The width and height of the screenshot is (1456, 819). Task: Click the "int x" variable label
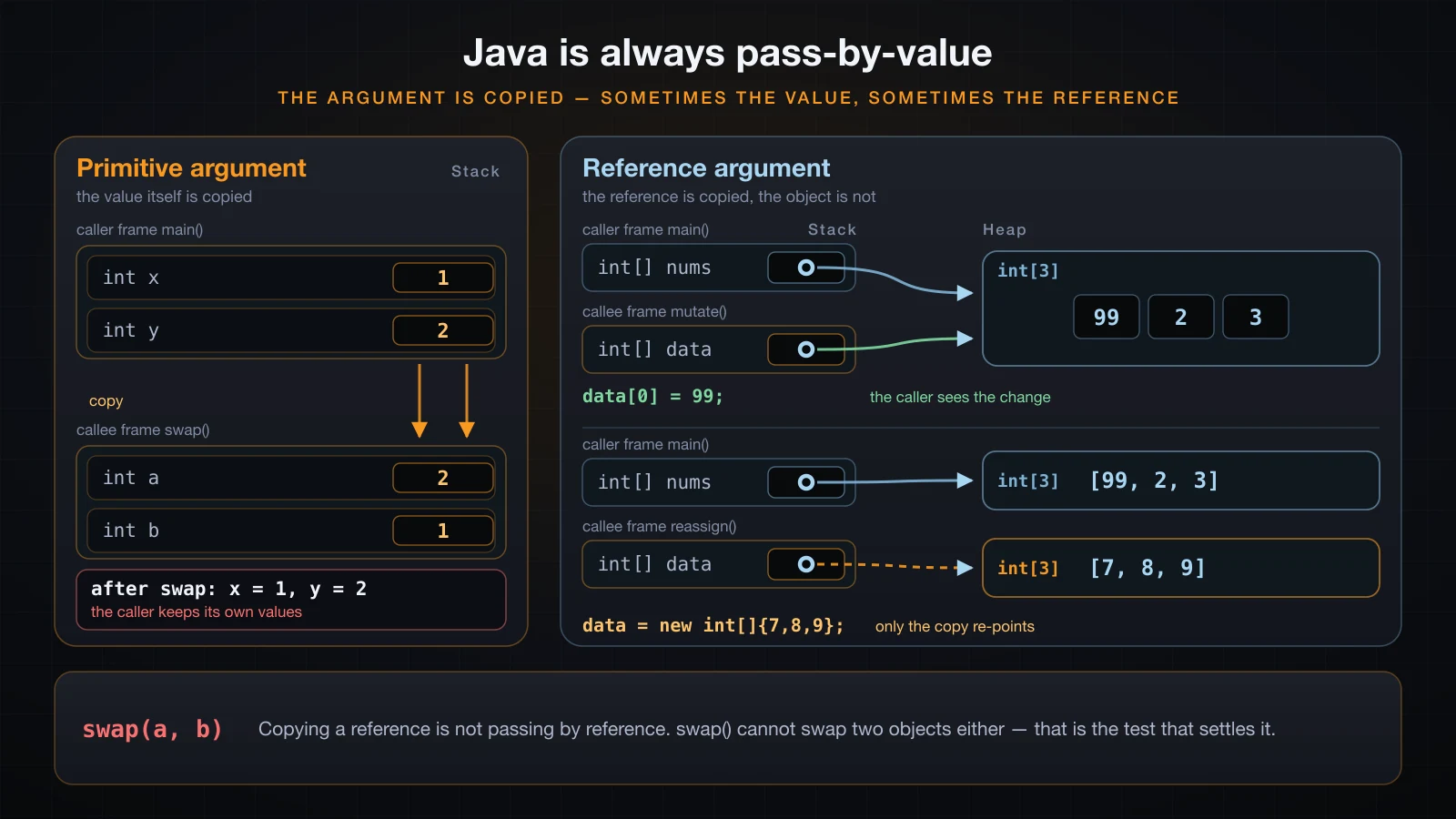coord(131,278)
